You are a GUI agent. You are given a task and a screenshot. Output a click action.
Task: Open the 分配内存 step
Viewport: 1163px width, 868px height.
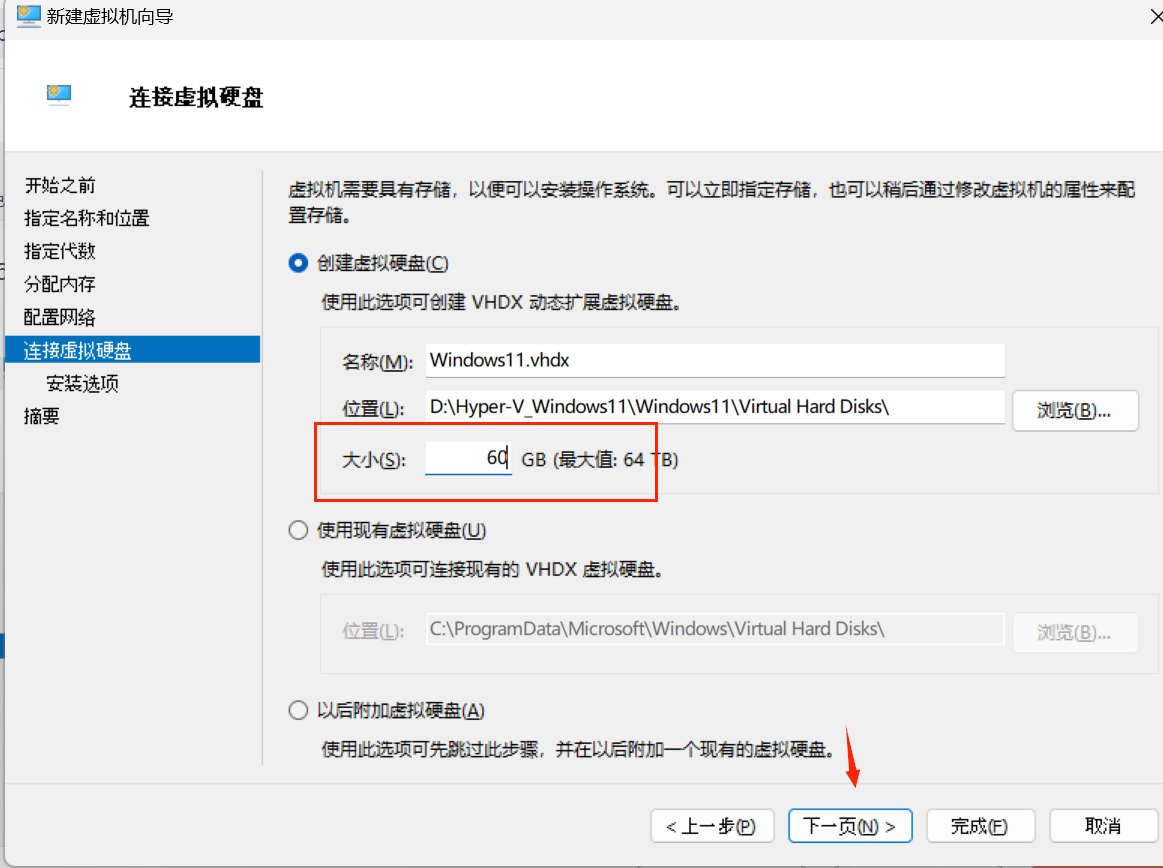pyautogui.click(x=60, y=284)
